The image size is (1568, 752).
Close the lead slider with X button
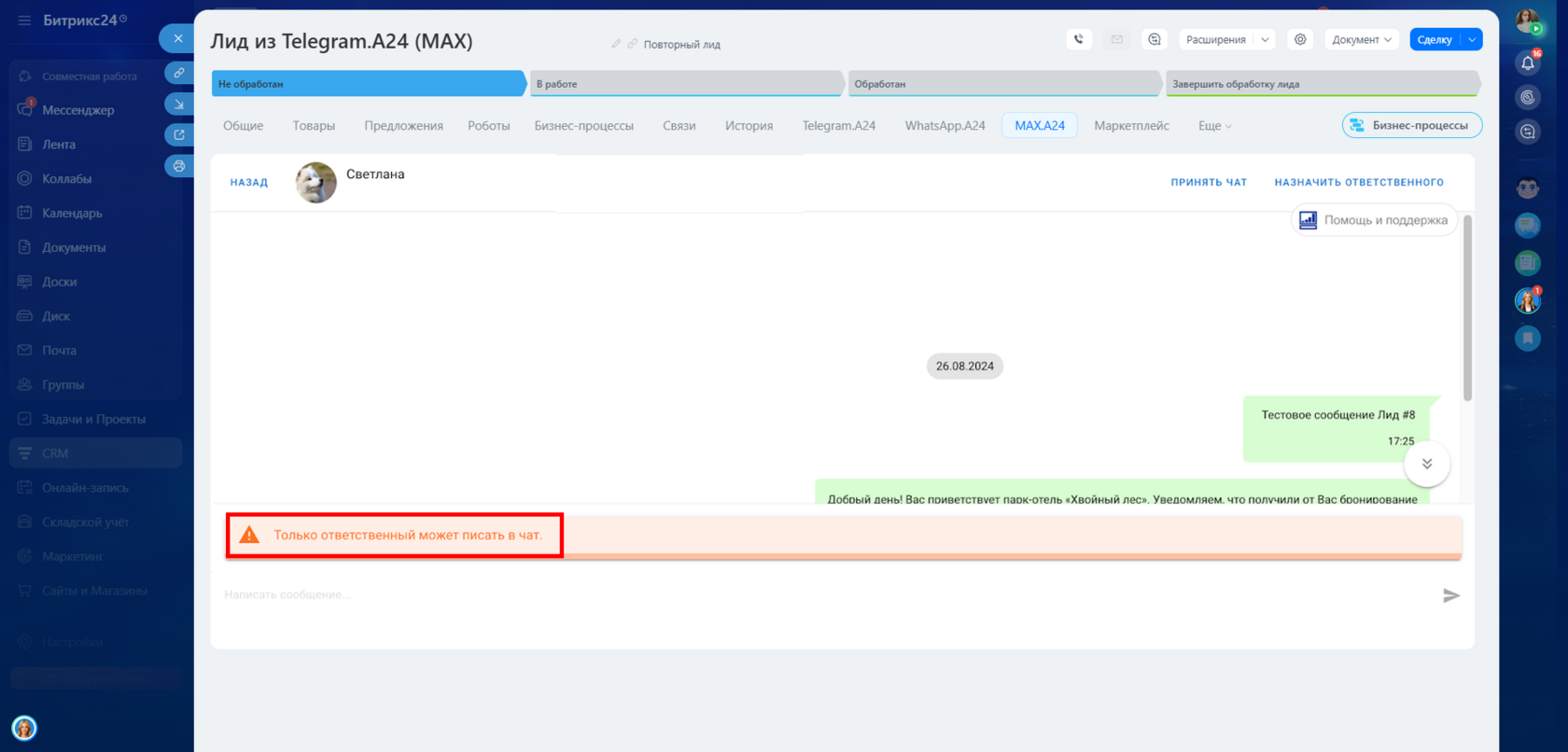pos(177,38)
